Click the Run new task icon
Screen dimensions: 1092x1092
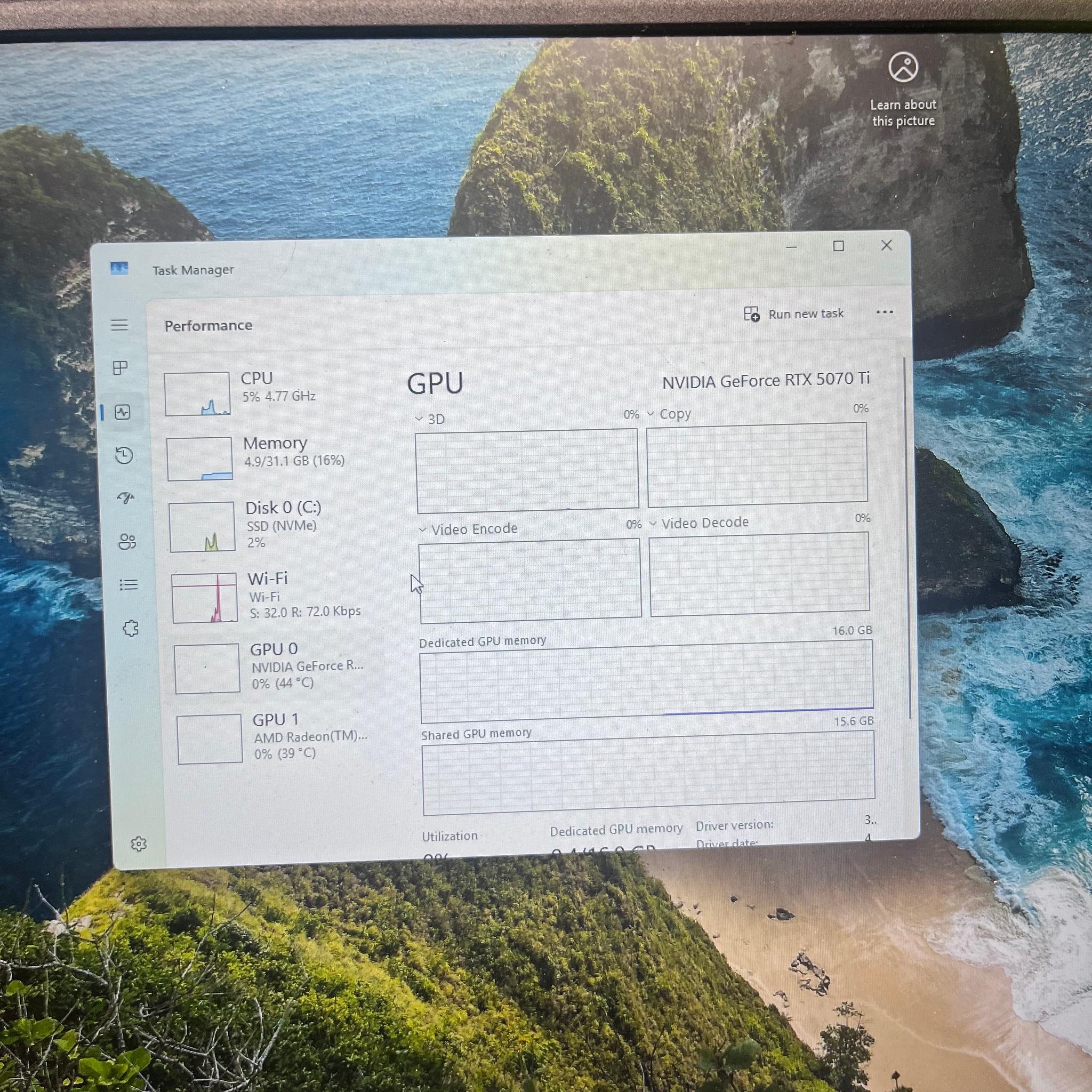(752, 314)
